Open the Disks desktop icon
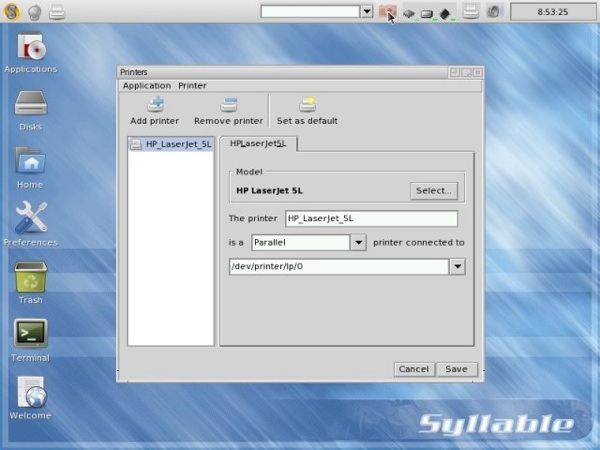Image resolution: width=600 pixels, height=450 pixels. [30, 104]
